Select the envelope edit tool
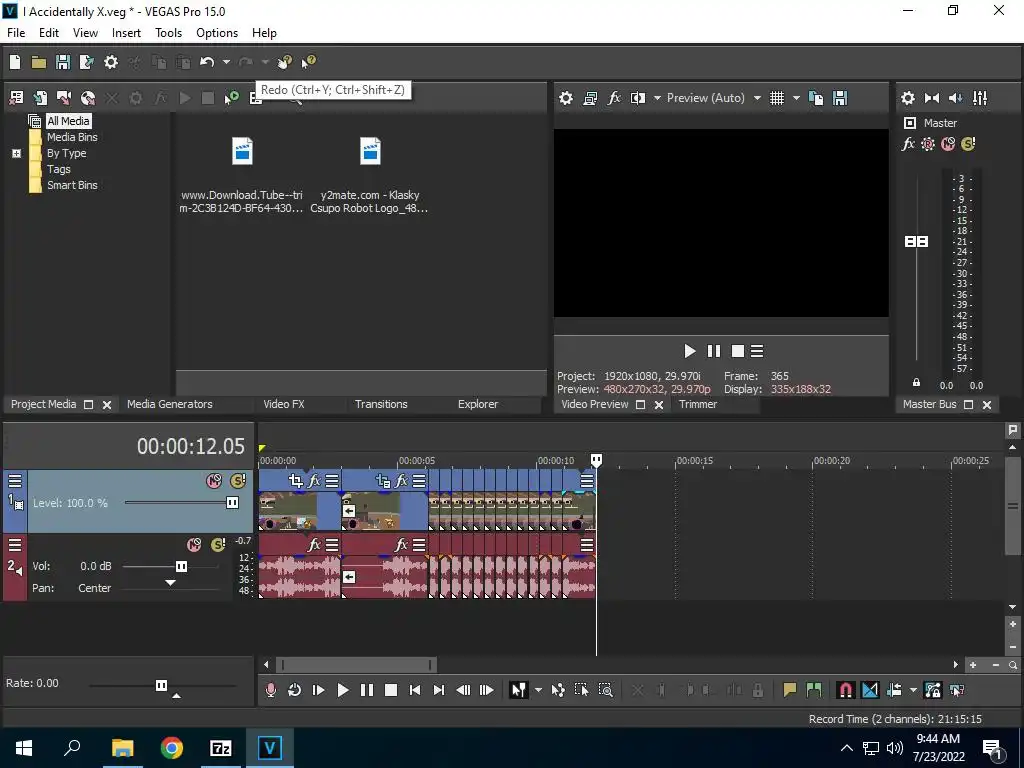The height and width of the screenshot is (768, 1024). [558, 690]
